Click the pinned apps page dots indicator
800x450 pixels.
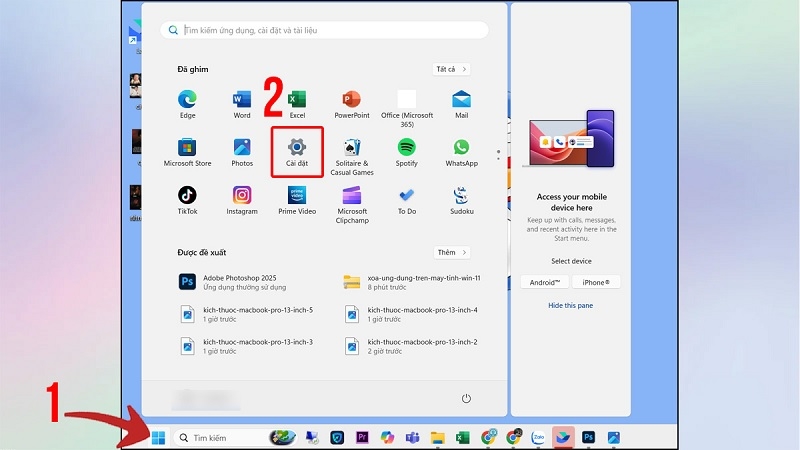point(498,155)
